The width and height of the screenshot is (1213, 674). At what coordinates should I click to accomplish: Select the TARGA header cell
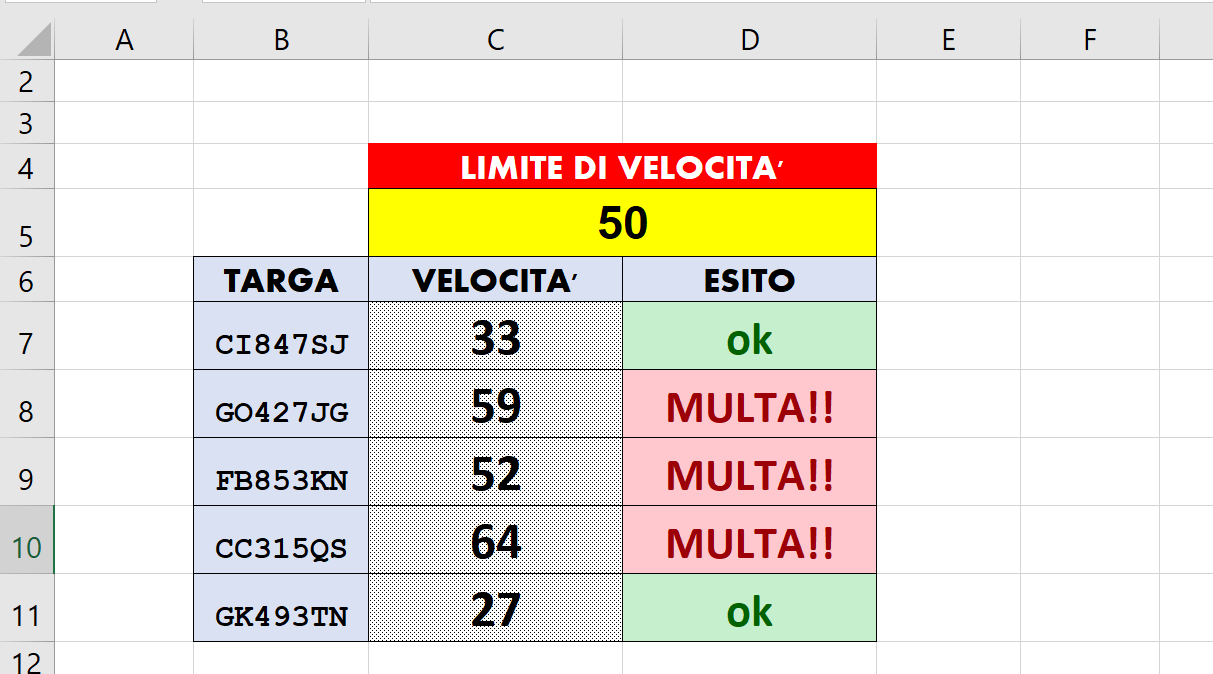[x=281, y=280]
